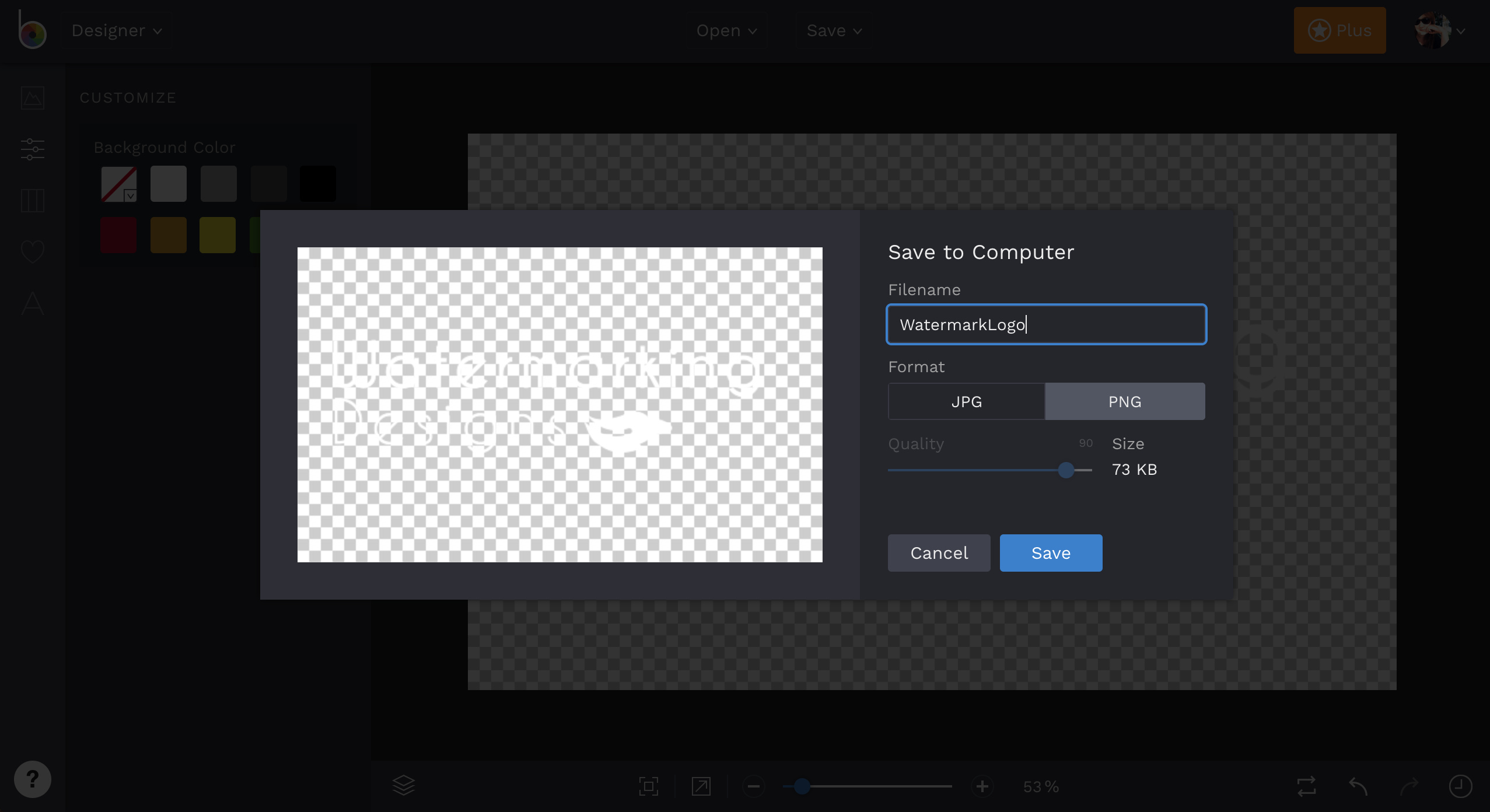Viewport: 1490px width, 812px height.
Task: Open the Image Manager sidebar icon
Action: pyautogui.click(x=33, y=98)
